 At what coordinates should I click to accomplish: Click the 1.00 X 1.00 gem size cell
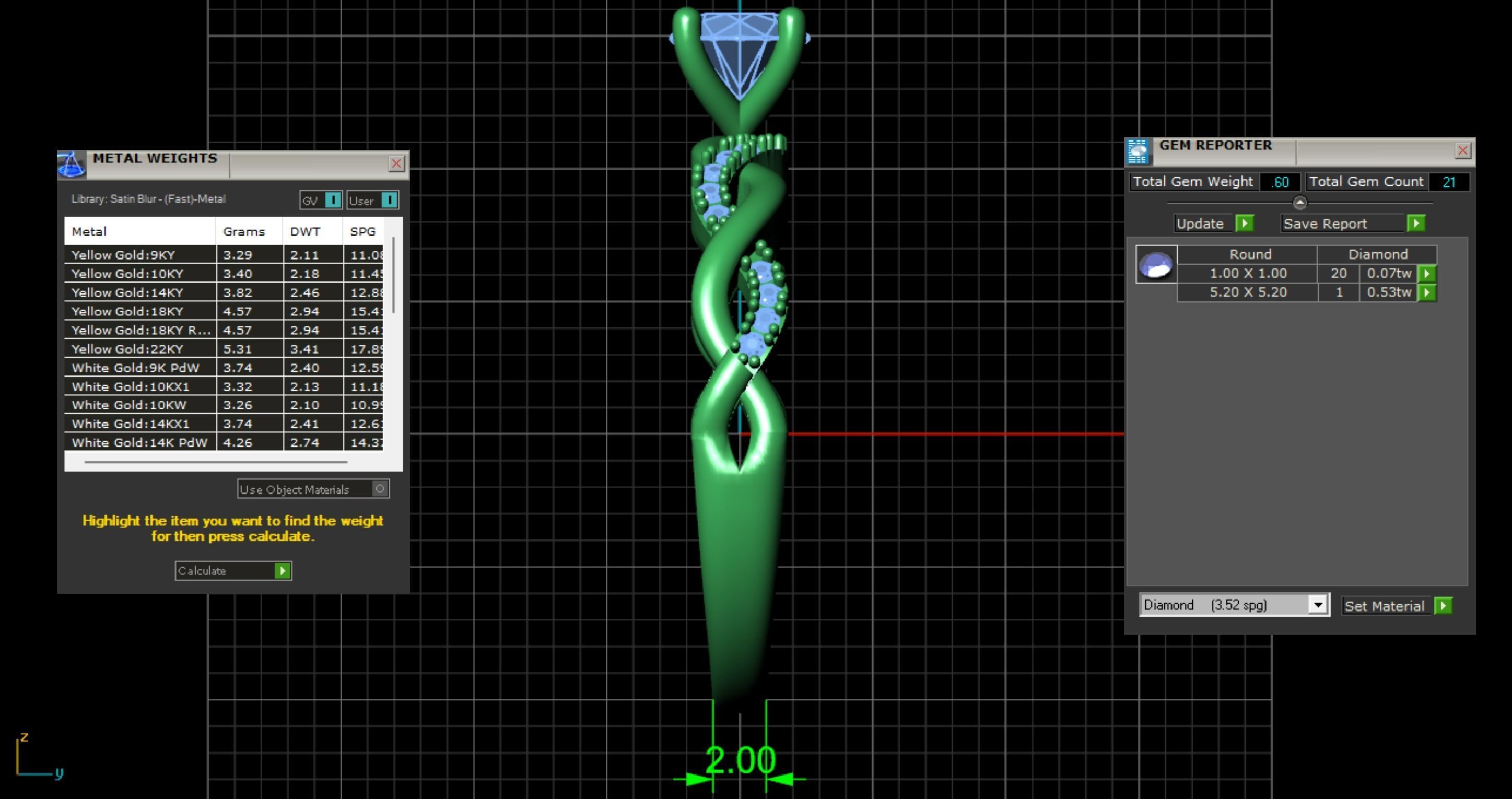1247,274
